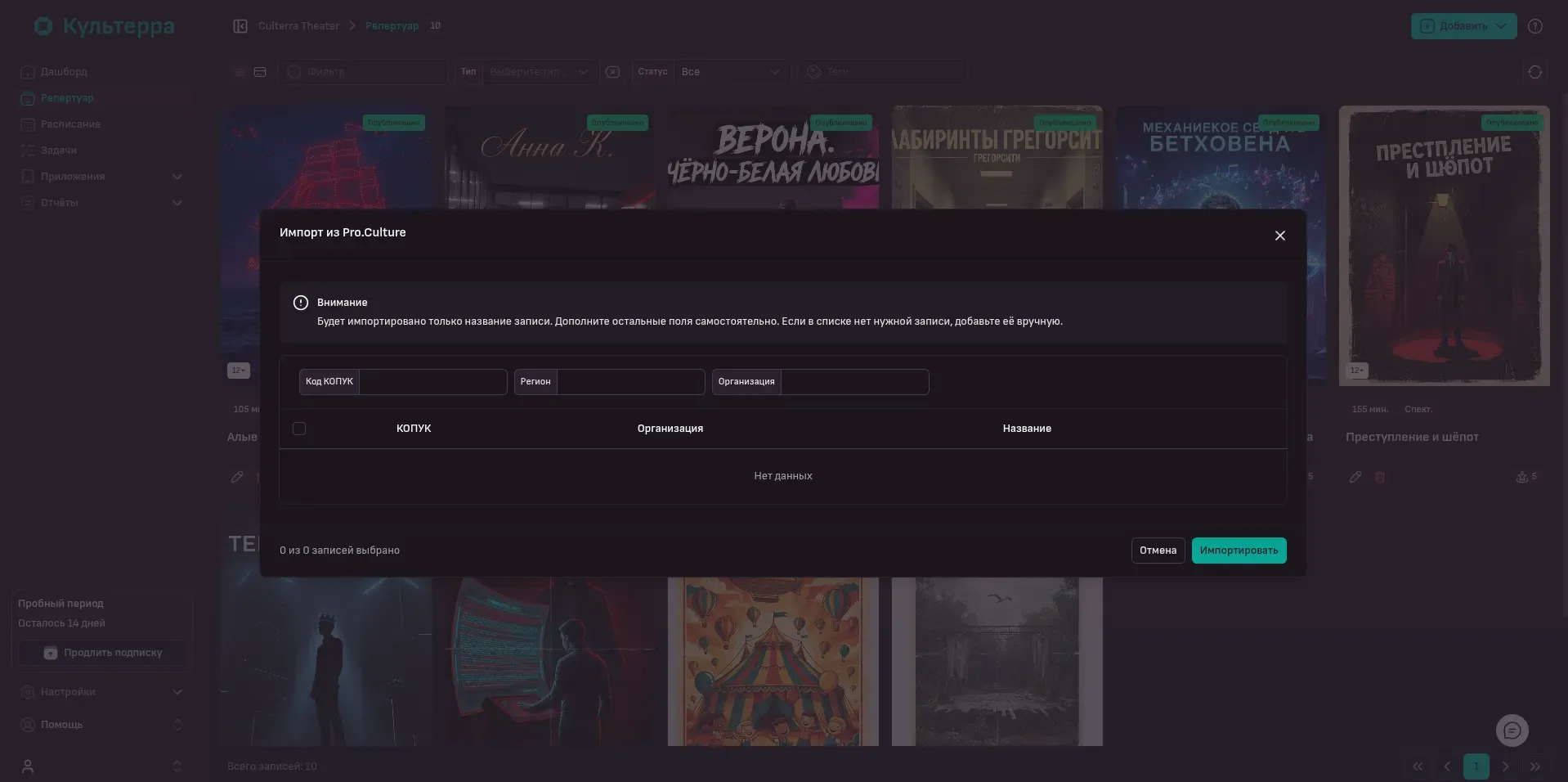Focus the Теги filter field
This screenshot has width=1568, height=782.
tap(883, 72)
